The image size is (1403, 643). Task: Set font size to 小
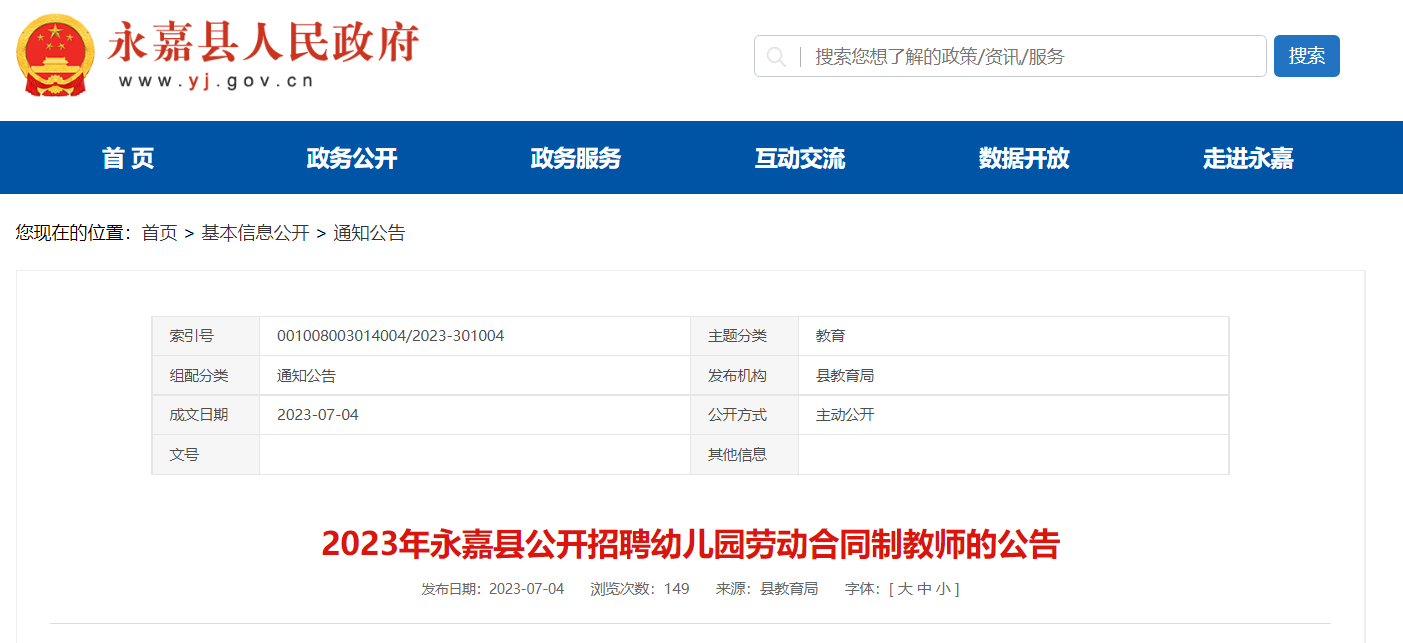coord(943,589)
